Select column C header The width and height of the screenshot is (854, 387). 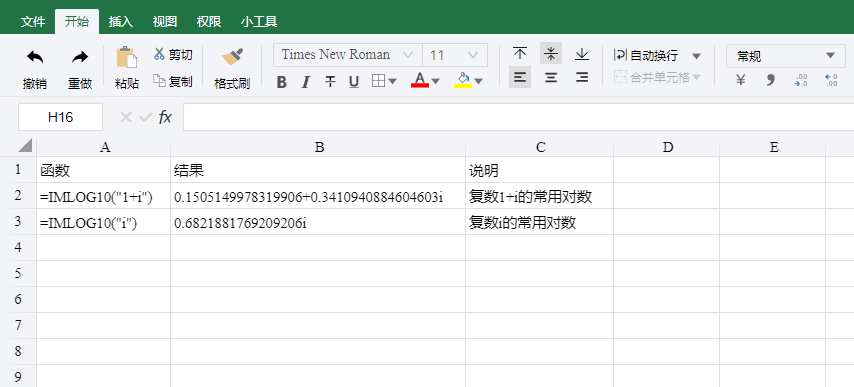[x=540, y=147]
